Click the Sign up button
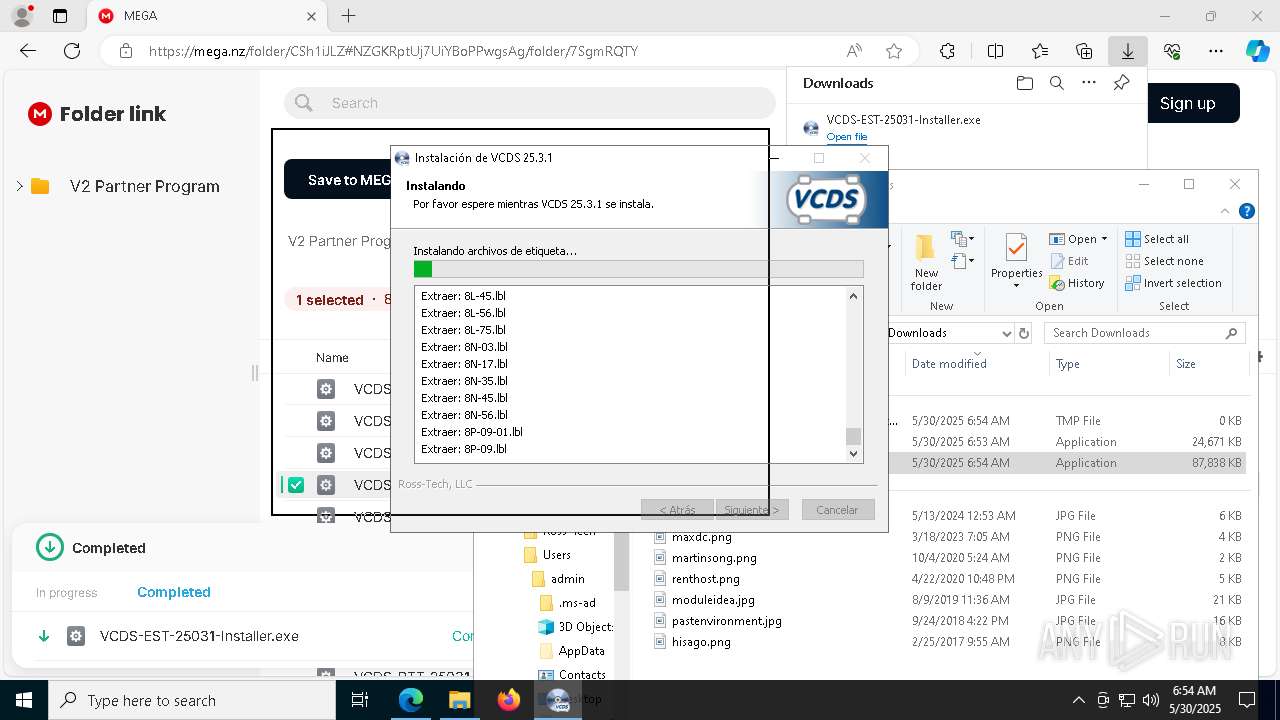The width and height of the screenshot is (1280, 720). click(1187, 103)
